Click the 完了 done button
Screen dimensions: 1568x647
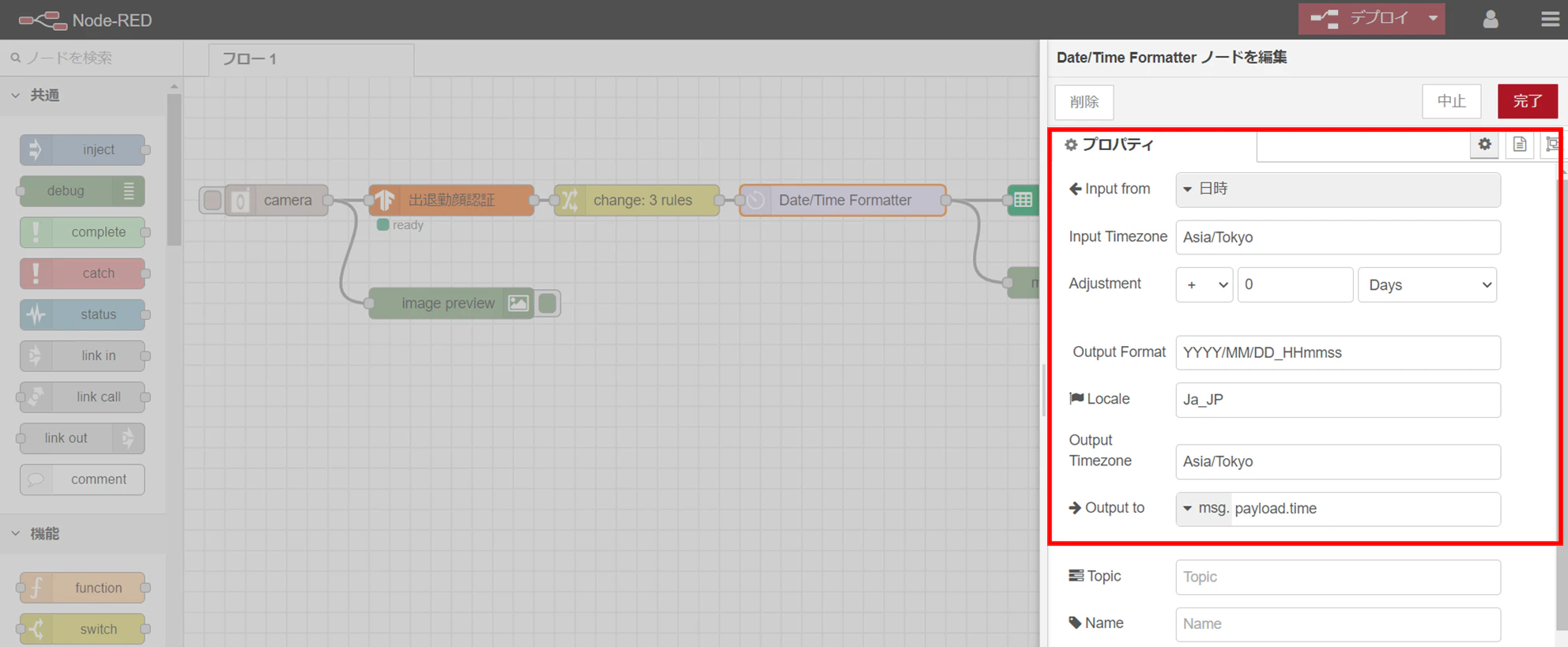point(1528,101)
